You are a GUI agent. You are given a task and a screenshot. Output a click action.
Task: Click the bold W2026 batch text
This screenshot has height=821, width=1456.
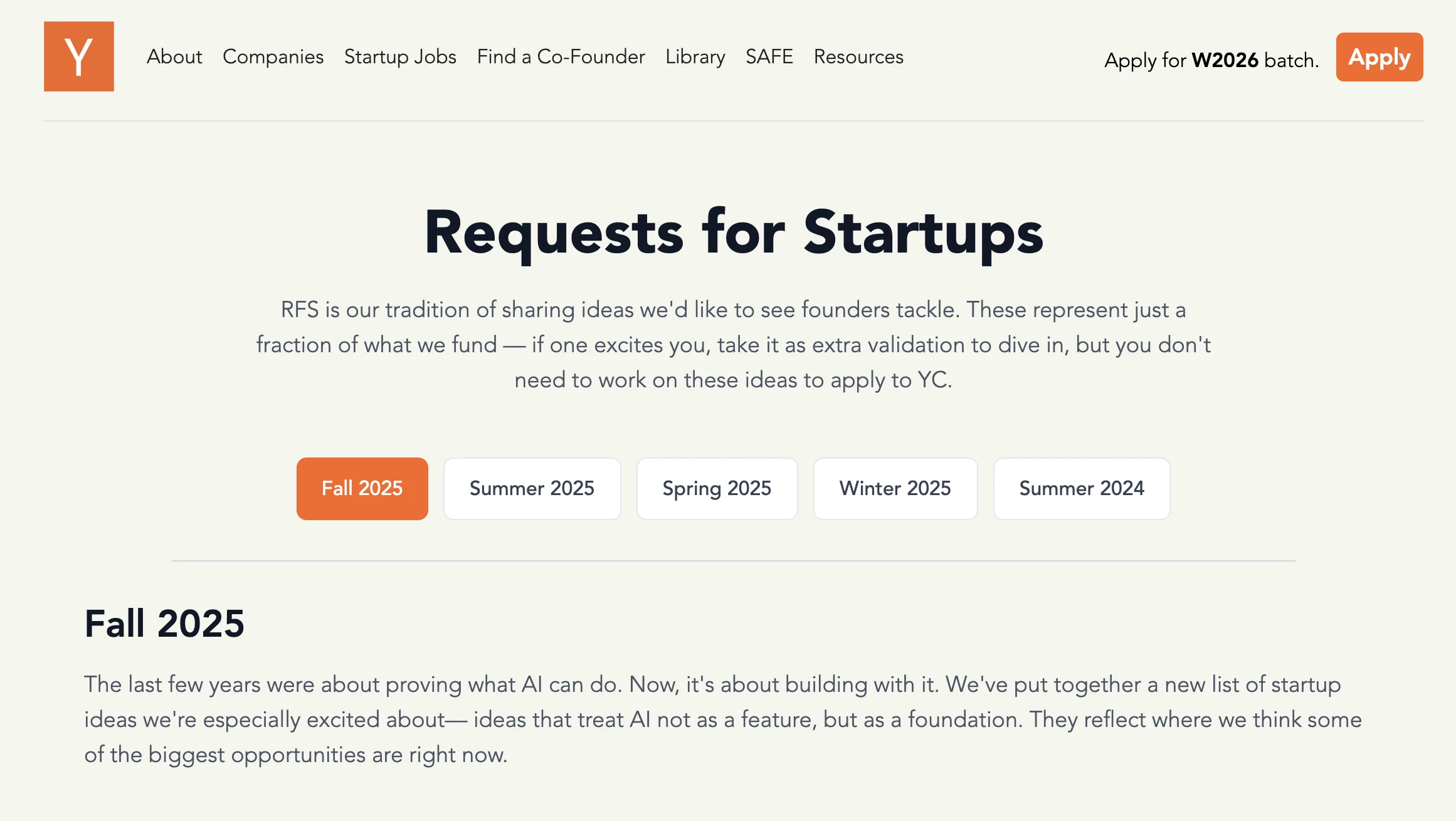click(1225, 60)
